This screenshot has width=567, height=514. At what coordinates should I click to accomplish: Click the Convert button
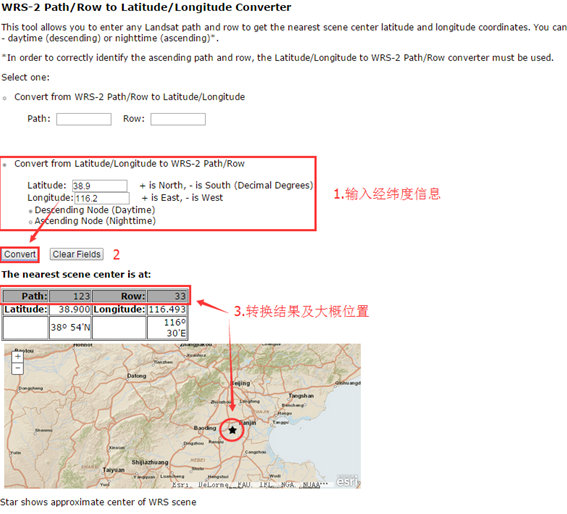pos(20,254)
